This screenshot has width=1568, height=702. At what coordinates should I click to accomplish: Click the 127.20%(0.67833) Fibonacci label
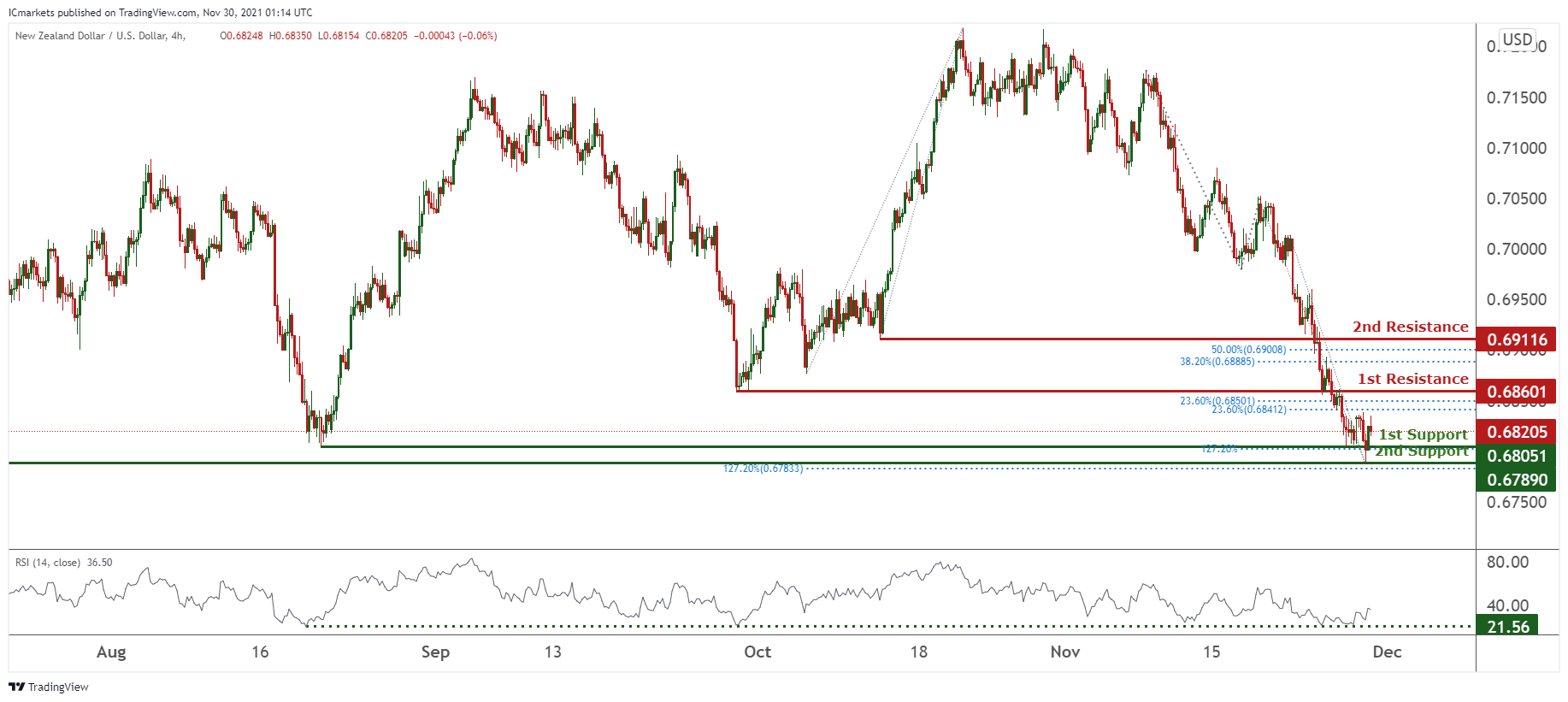[x=763, y=469]
